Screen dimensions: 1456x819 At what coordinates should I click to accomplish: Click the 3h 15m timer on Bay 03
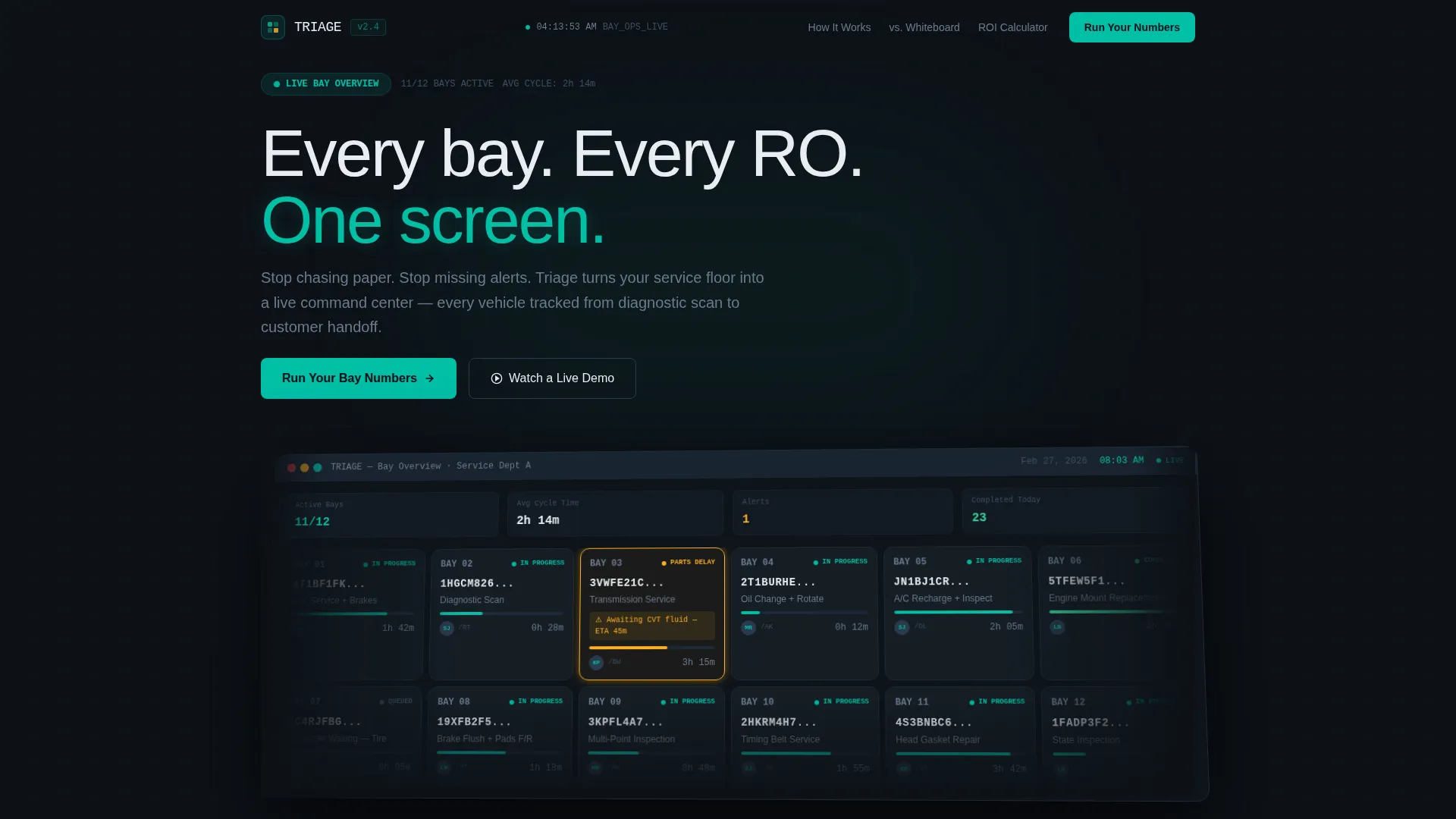(x=698, y=663)
